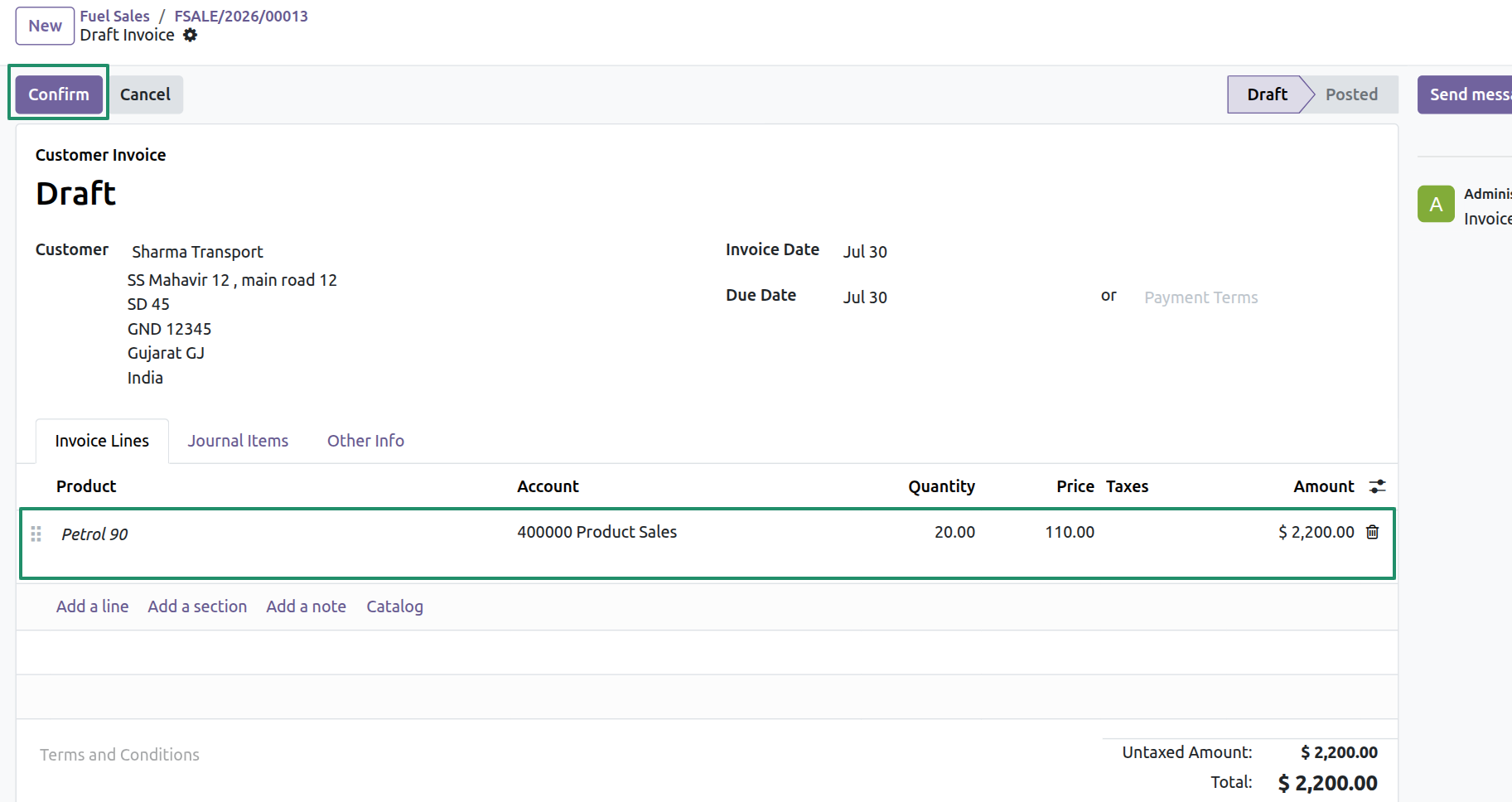Select the Draft status stage
Image resolution: width=1512 pixels, height=802 pixels.
pyautogui.click(x=1267, y=94)
